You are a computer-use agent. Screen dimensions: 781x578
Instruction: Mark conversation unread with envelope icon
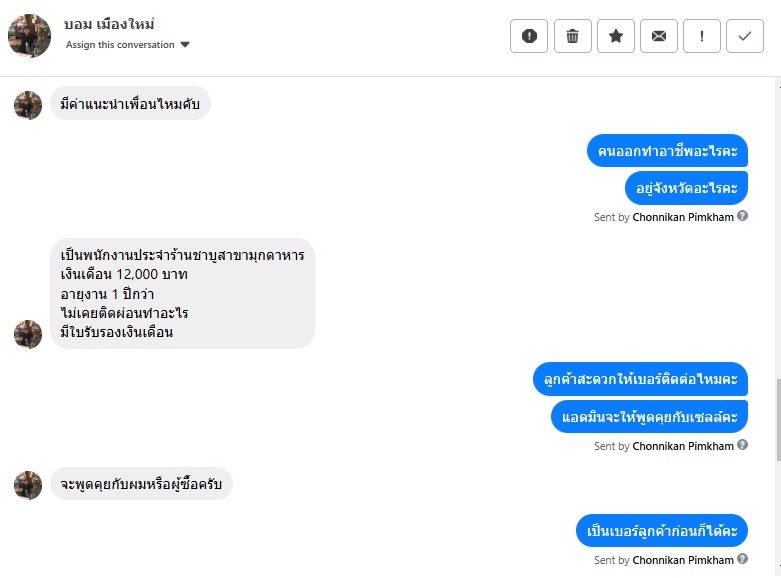pos(659,36)
